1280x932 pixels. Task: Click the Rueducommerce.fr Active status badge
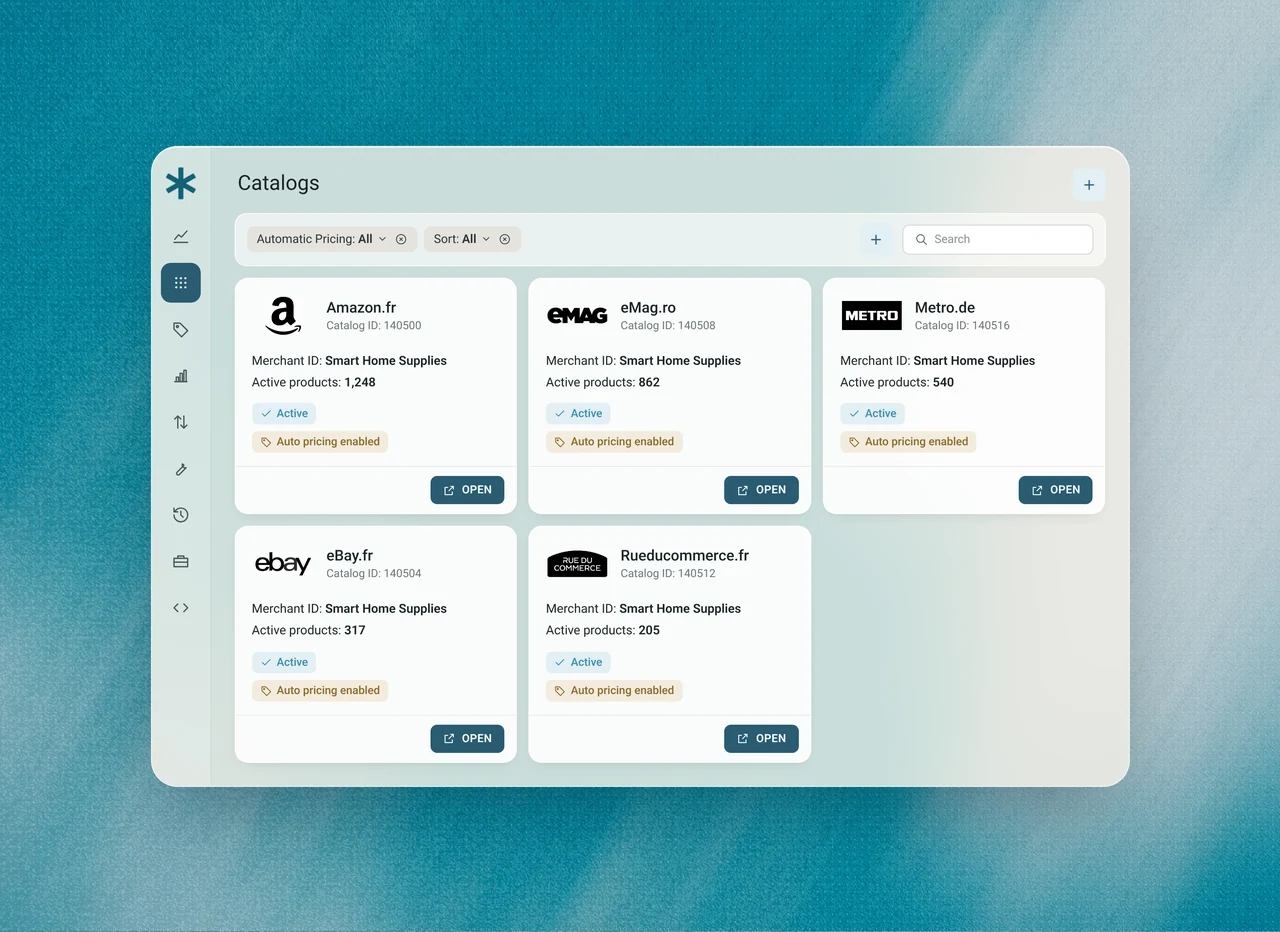(578, 662)
